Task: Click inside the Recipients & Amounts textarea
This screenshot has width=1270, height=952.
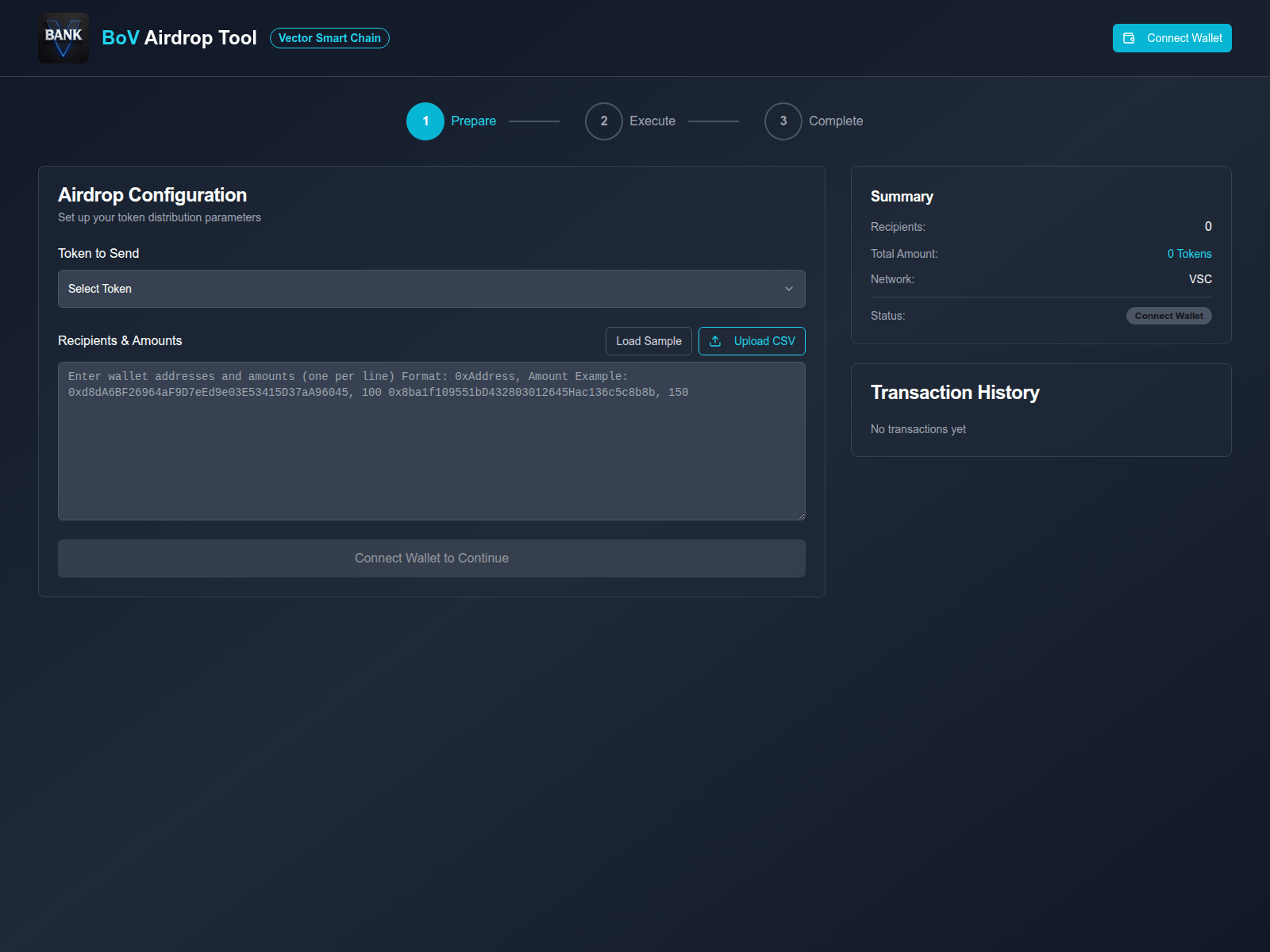Action: point(431,441)
